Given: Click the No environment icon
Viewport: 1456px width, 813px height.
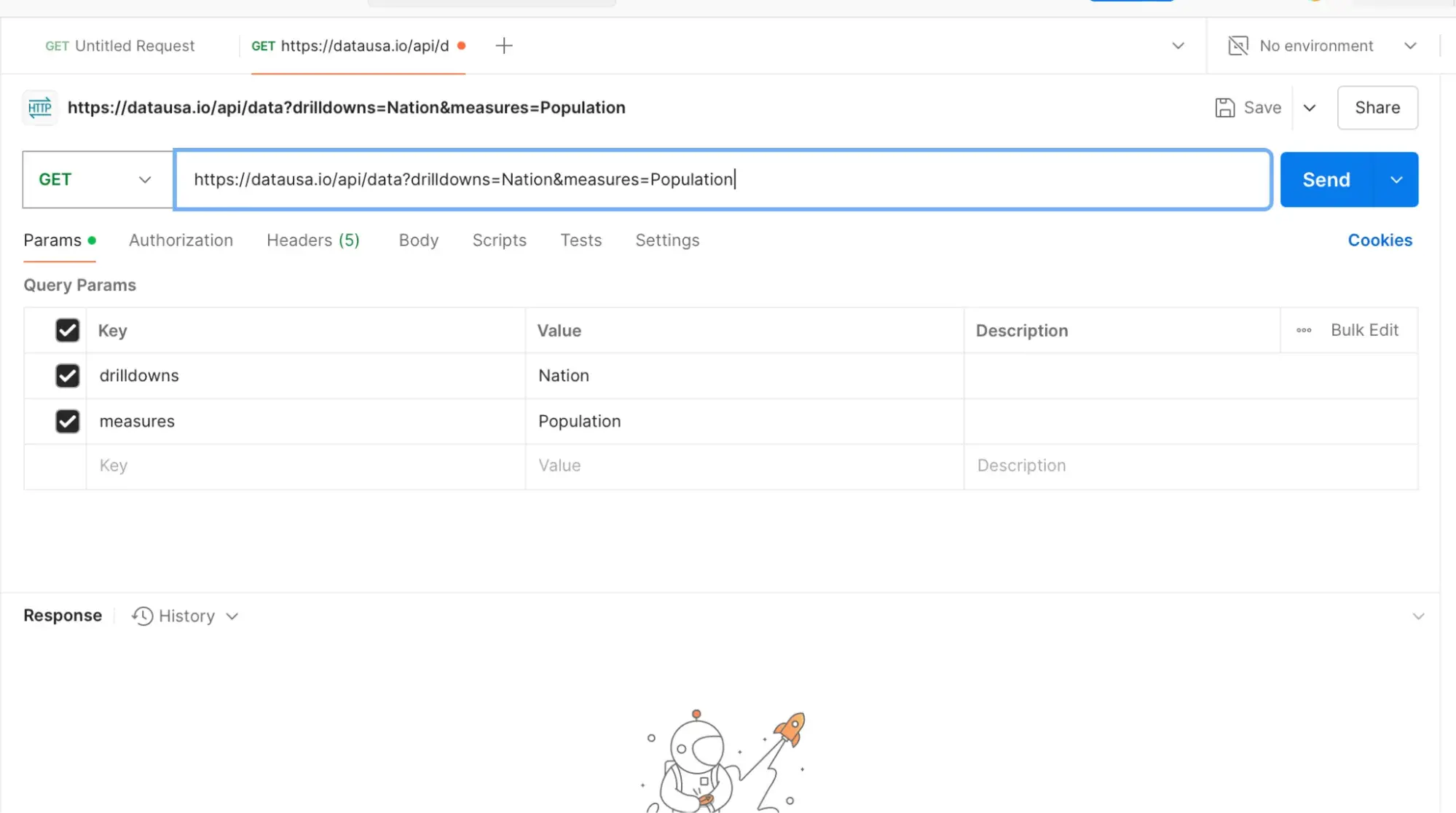Looking at the screenshot, I should 1237,46.
